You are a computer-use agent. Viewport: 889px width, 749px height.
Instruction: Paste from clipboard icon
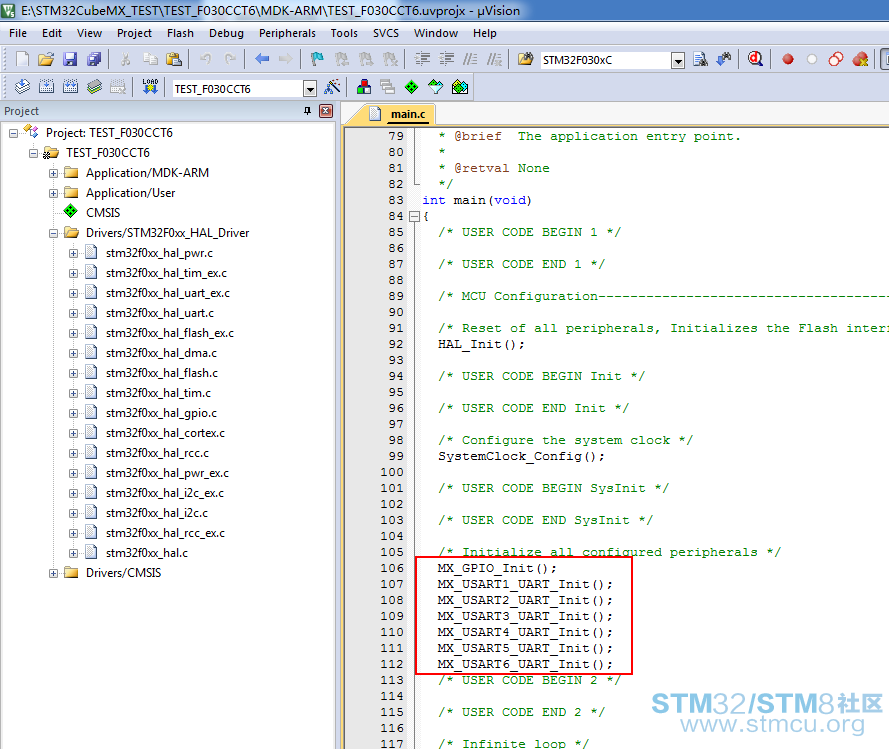pyautogui.click(x=173, y=59)
